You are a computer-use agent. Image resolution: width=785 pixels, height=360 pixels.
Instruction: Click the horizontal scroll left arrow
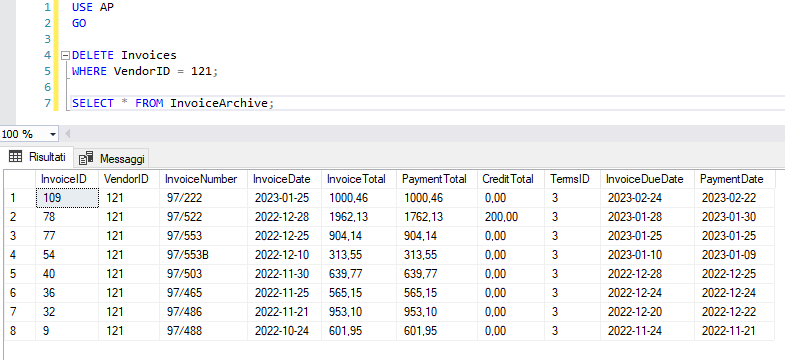[68, 134]
